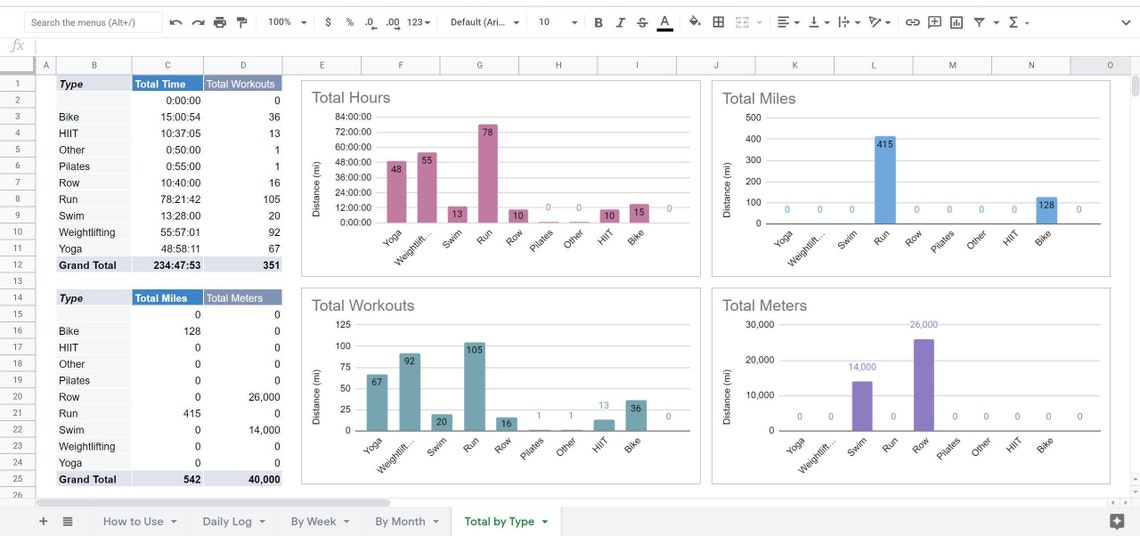Click the Total Meters chart title

pos(764,305)
